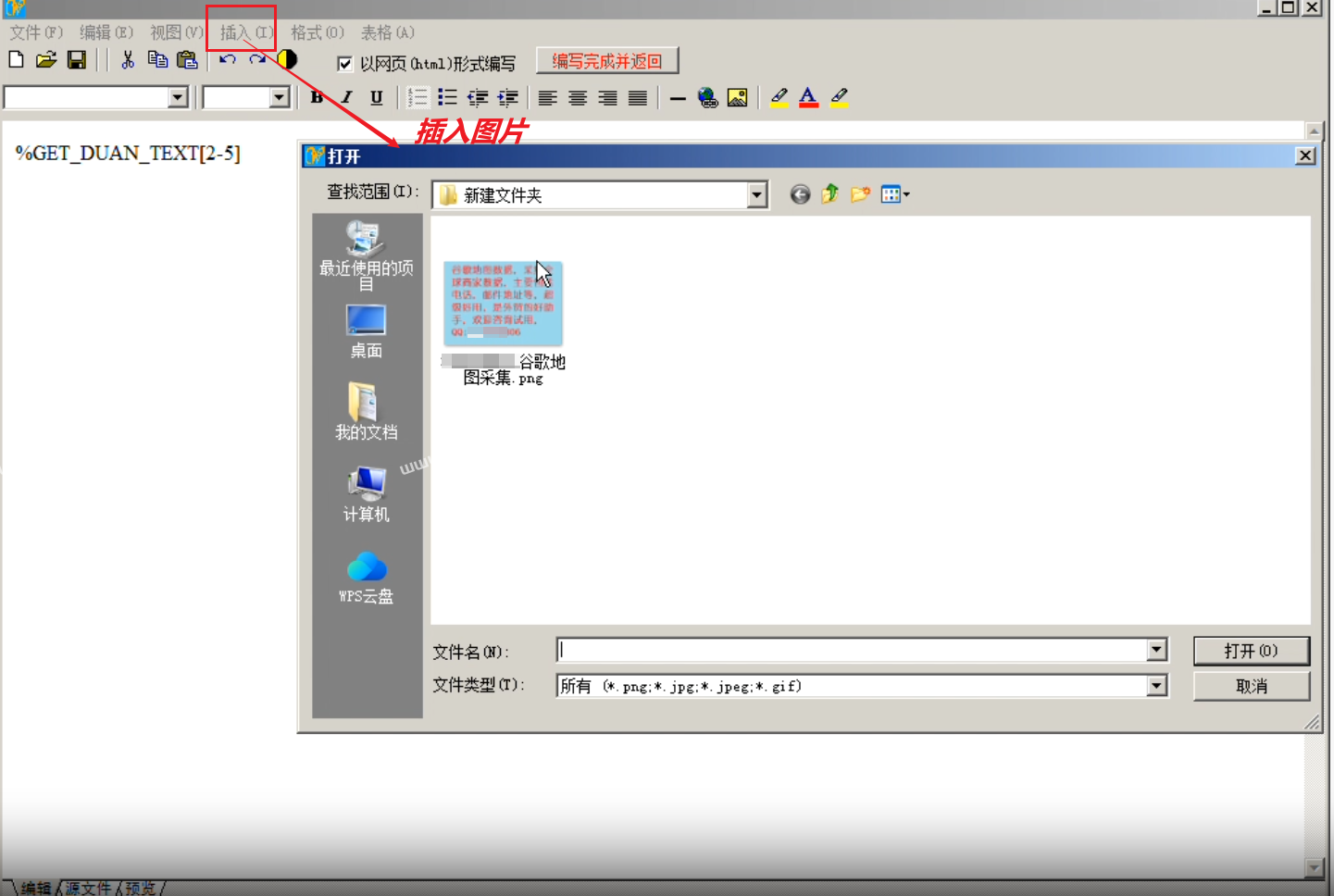Go back with the dialog's back arrow
The width and height of the screenshot is (1334, 896).
800,194
